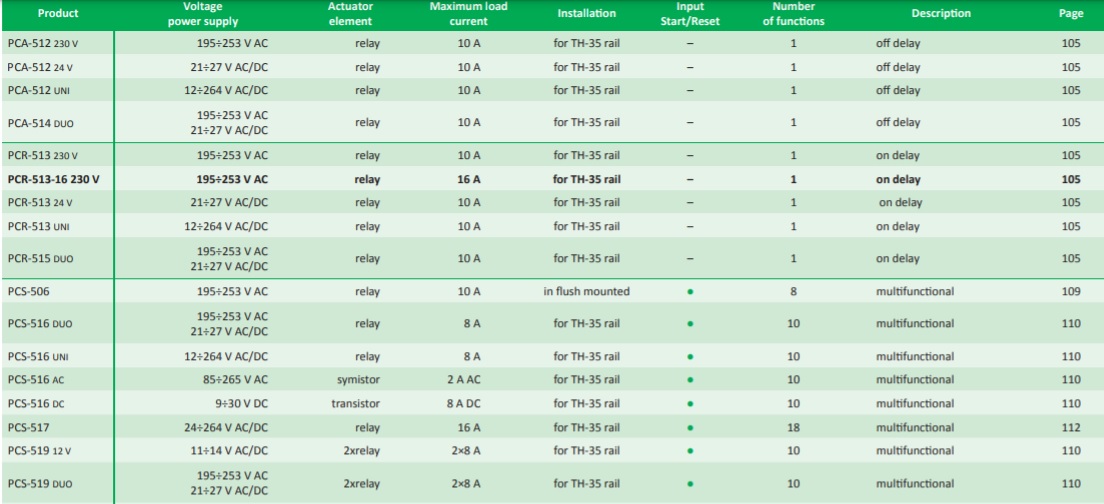This screenshot has width=1104, height=504.
Task: Click the '24÷264 V AC/DC' voltage cell
Action: pyautogui.click(x=226, y=427)
